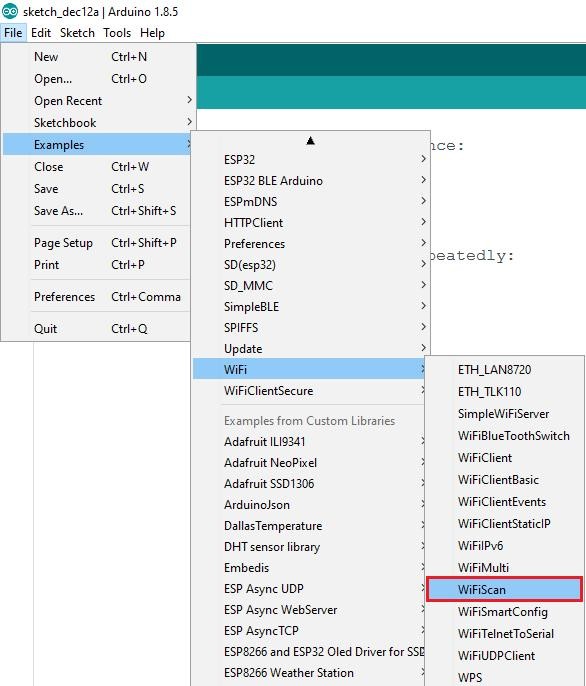The image size is (586, 686).
Task: Open Preferences from the File menu
Action: point(97,297)
